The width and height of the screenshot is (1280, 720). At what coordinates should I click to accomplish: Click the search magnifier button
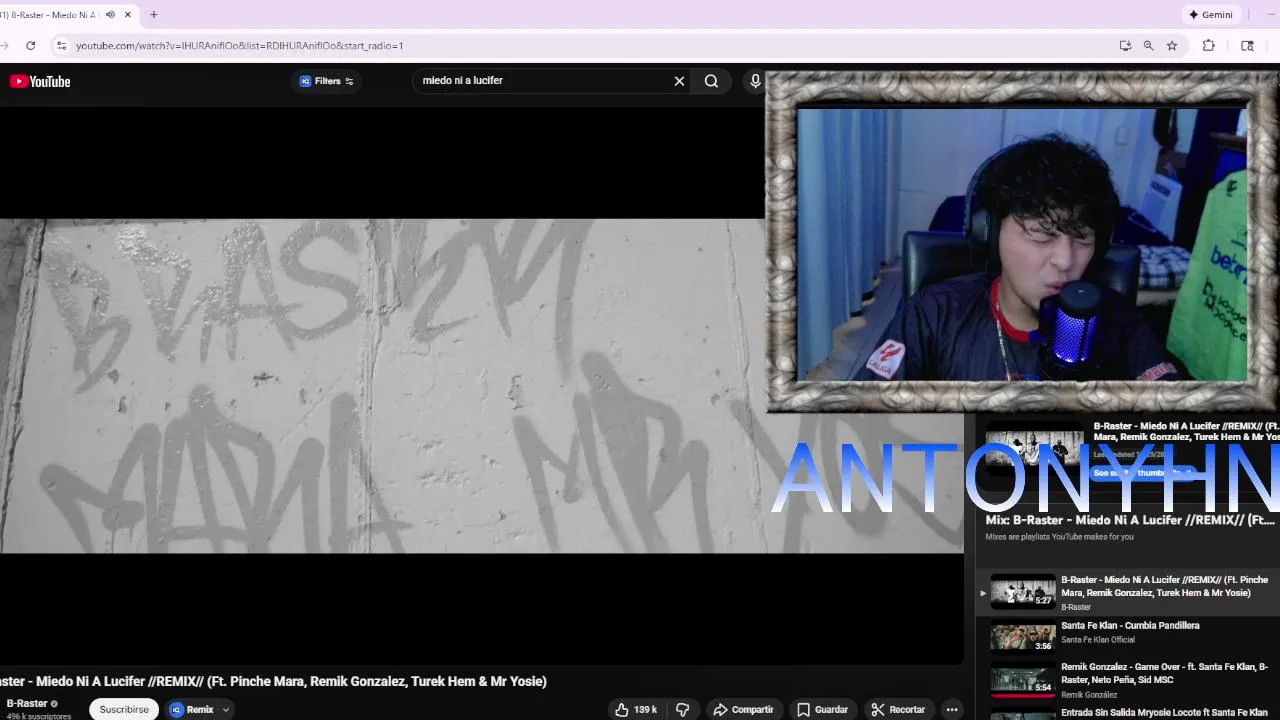pos(711,81)
